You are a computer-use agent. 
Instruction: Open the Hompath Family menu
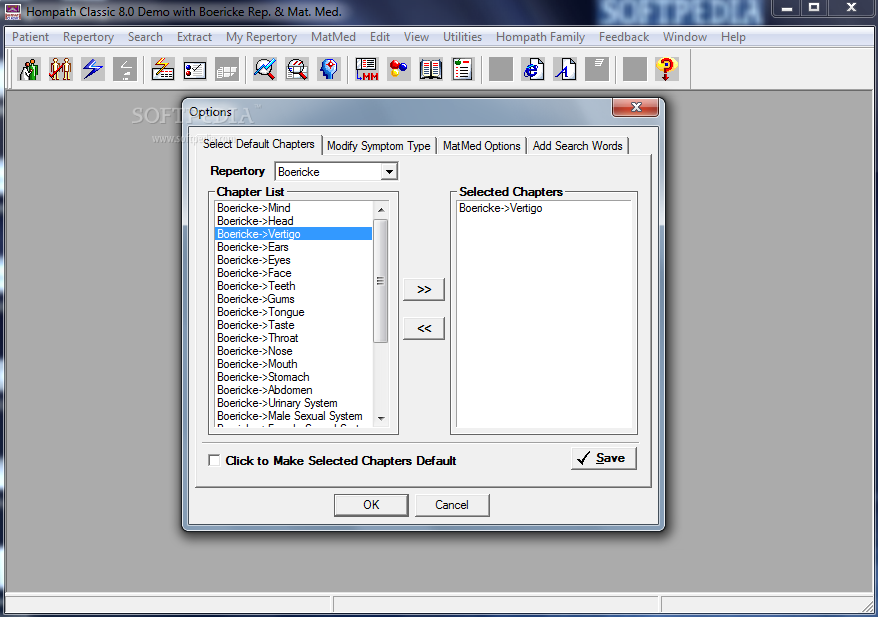(x=540, y=37)
